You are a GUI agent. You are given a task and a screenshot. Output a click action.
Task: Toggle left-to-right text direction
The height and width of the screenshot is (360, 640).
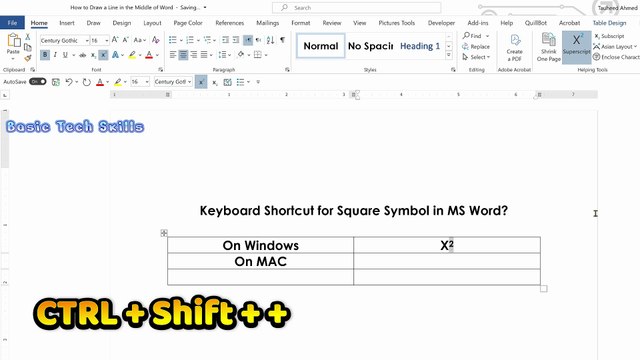click(248, 40)
